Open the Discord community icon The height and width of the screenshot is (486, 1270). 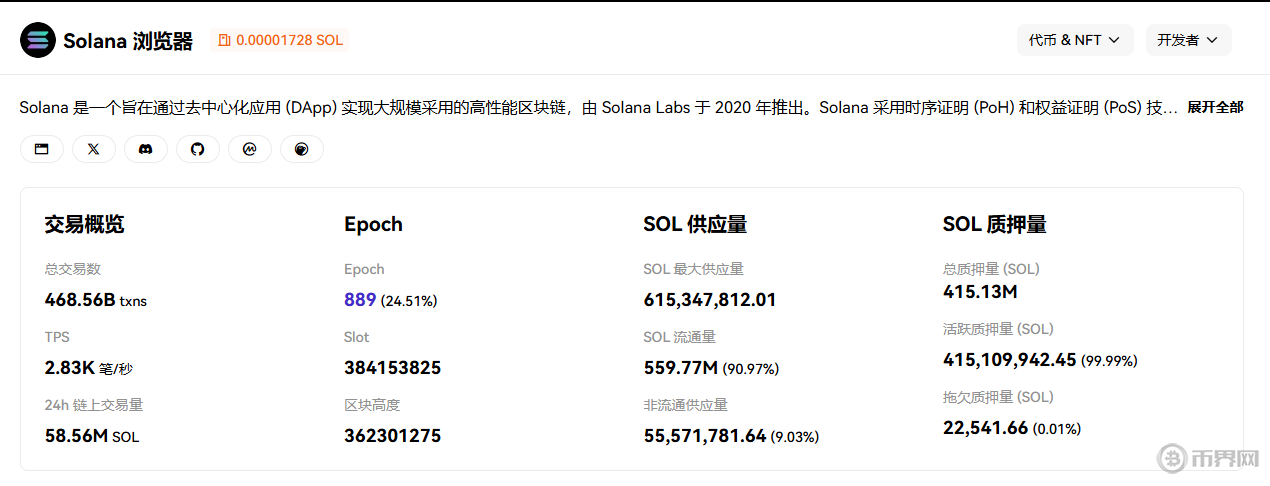coord(146,149)
